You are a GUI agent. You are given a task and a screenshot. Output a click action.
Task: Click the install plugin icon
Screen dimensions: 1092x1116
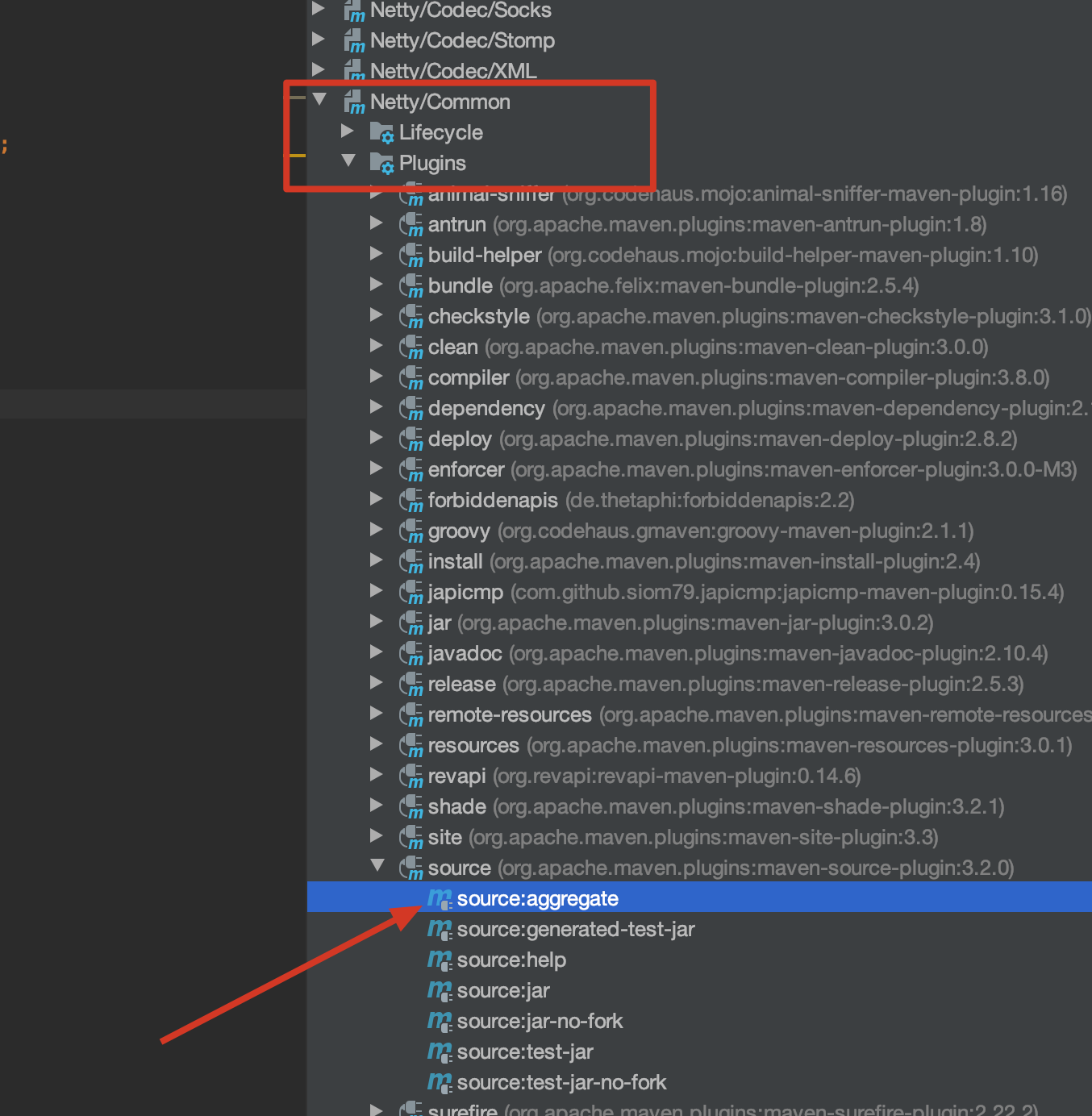pyautogui.click(x=411, y=561)
